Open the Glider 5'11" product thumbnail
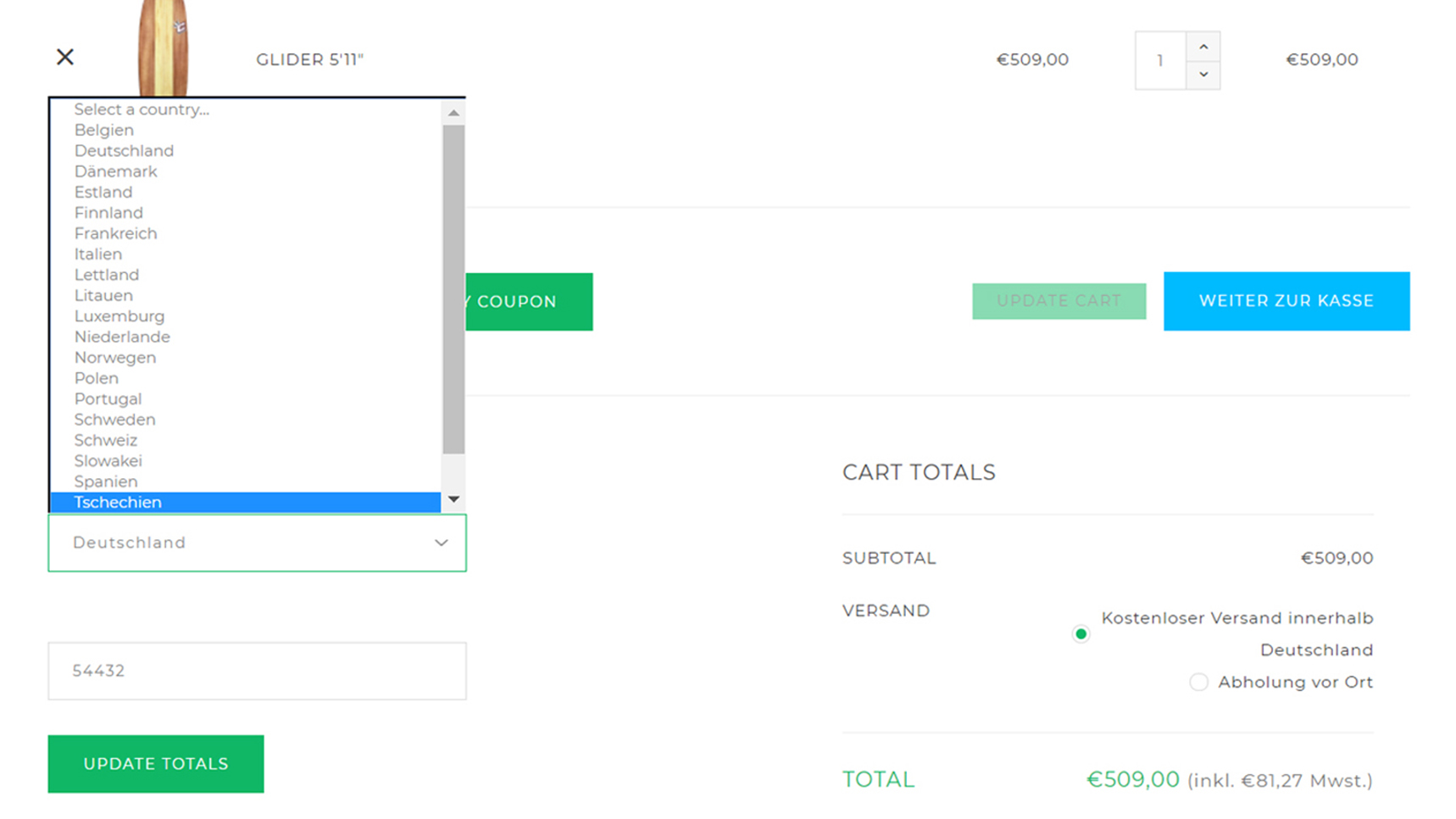The width and height of the screenshot is (1456, 819). coord(163,47)
